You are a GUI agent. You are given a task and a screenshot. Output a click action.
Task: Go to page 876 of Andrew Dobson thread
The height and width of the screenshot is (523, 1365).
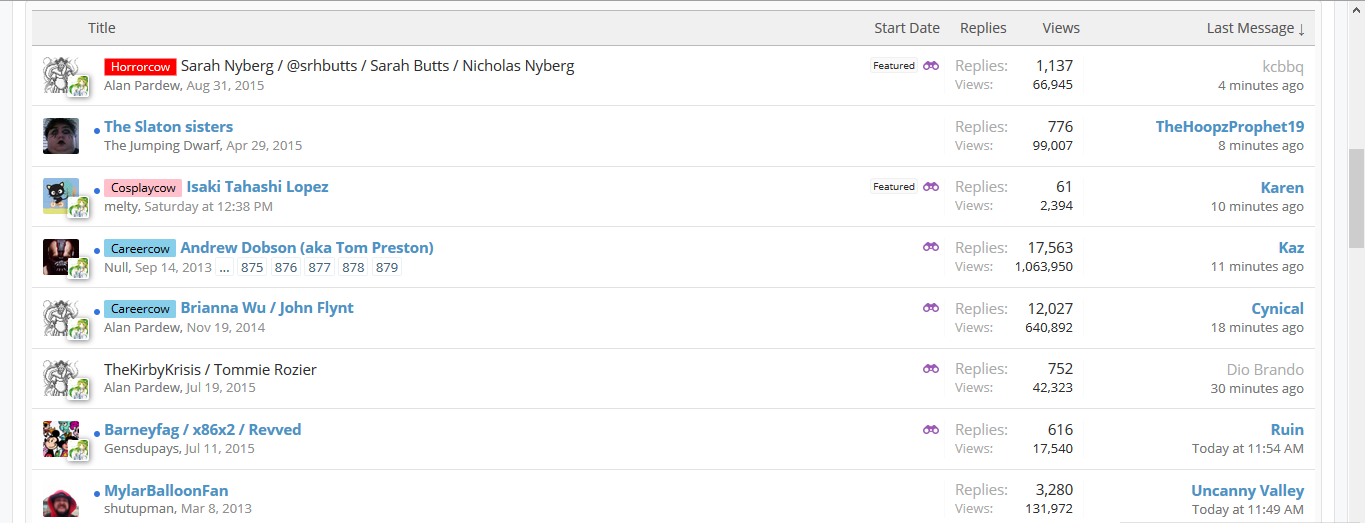coord(286,268)
